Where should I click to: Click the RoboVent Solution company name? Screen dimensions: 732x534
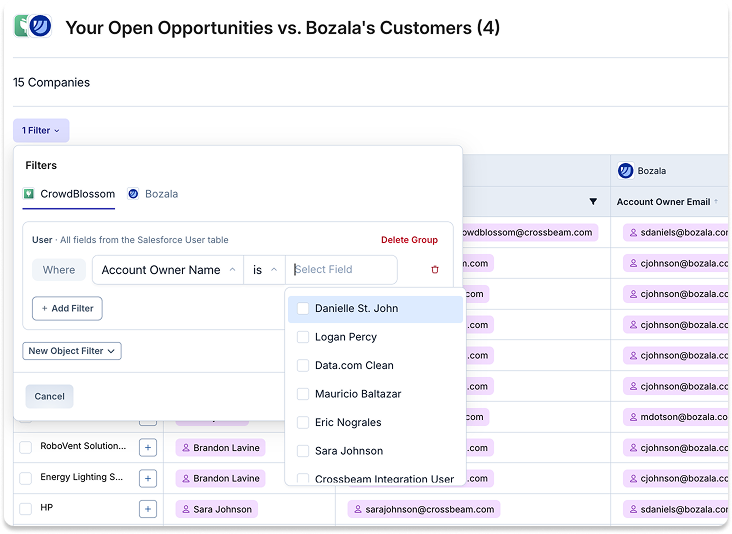click(83, 446)
